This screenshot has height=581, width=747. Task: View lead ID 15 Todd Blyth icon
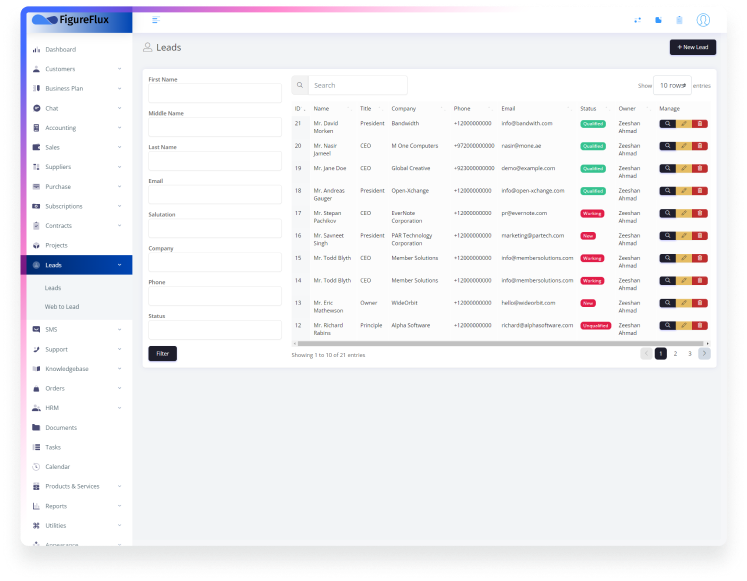point(667,258)
